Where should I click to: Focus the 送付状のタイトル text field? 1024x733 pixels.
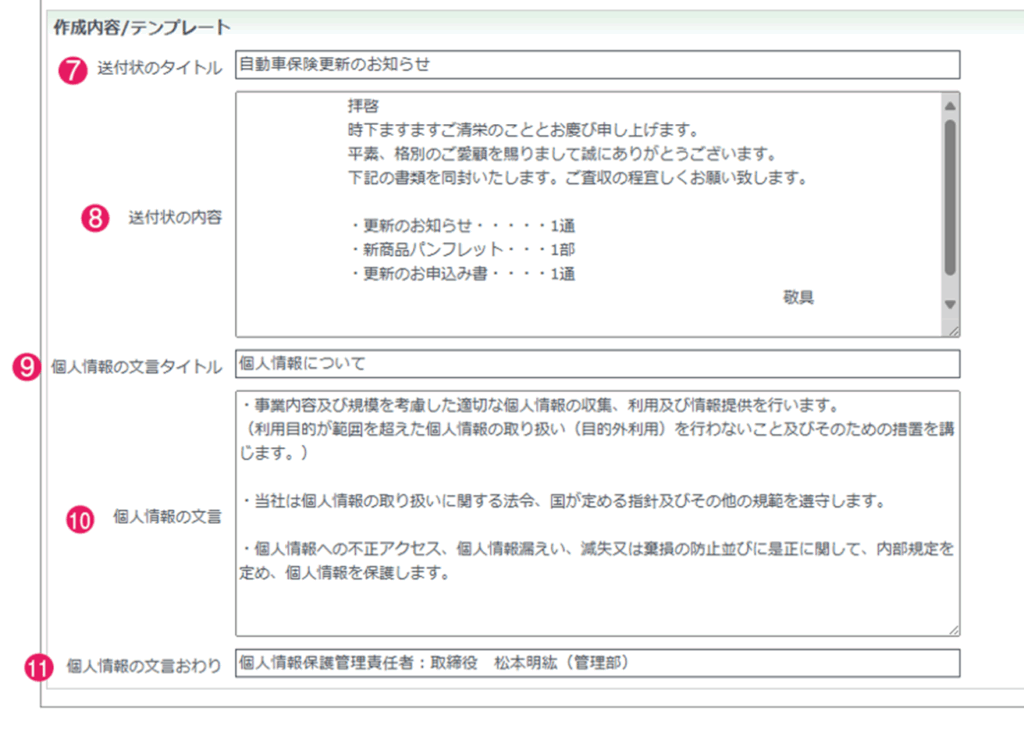(597, 65)
